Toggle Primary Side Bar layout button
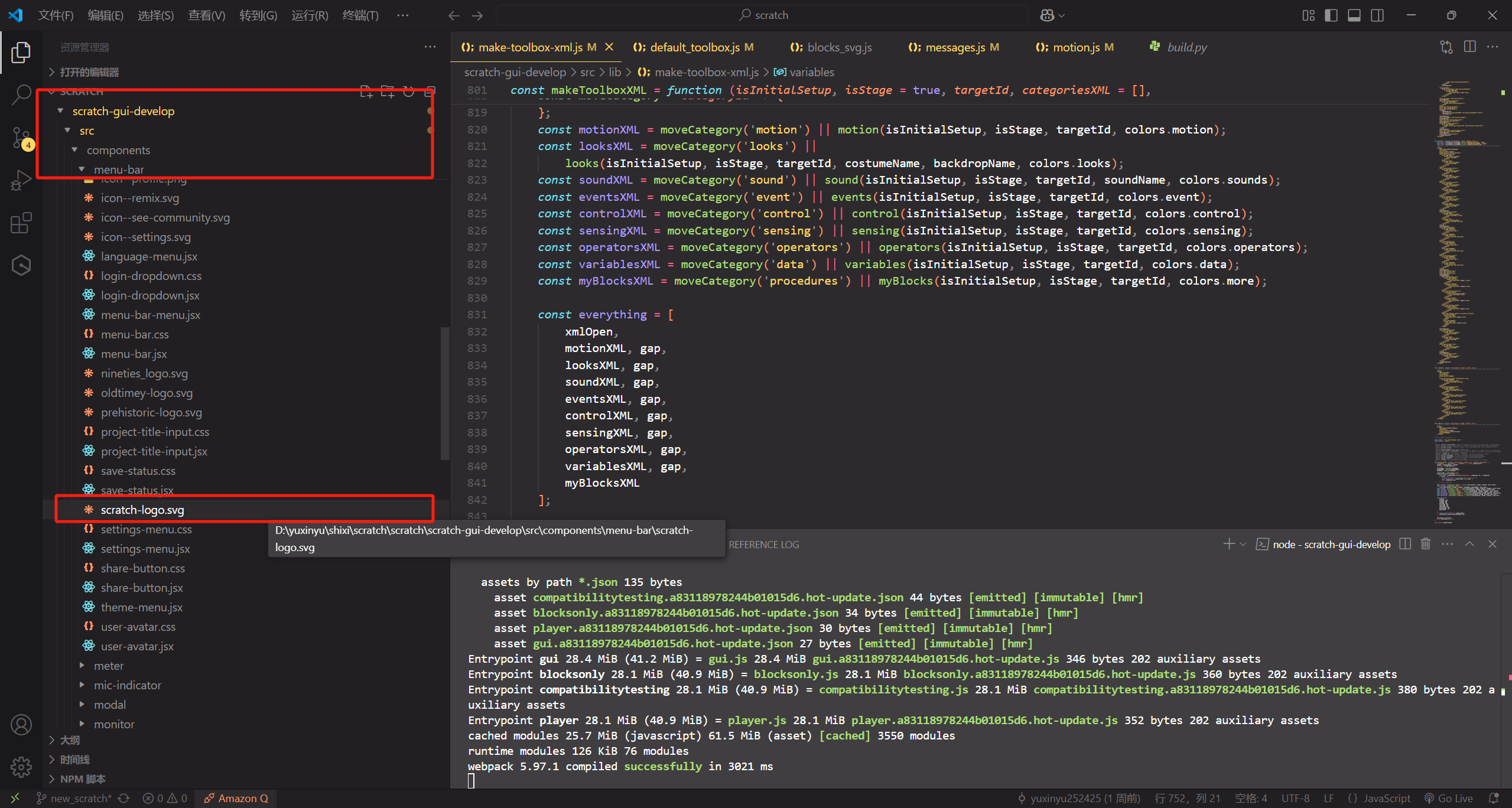Viewport: 1512px width, 808px height. [1331, 15]
